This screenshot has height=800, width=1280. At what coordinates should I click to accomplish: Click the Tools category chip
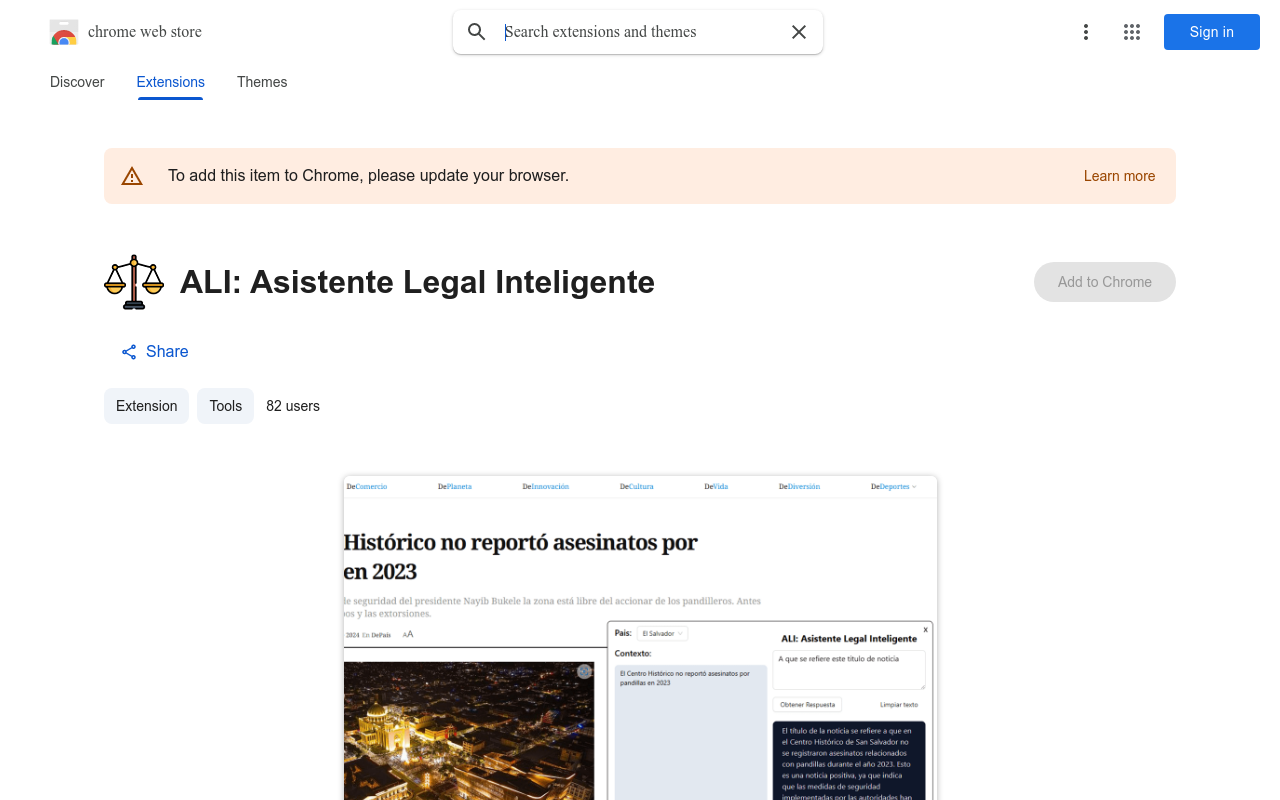[x=226, y=406]
